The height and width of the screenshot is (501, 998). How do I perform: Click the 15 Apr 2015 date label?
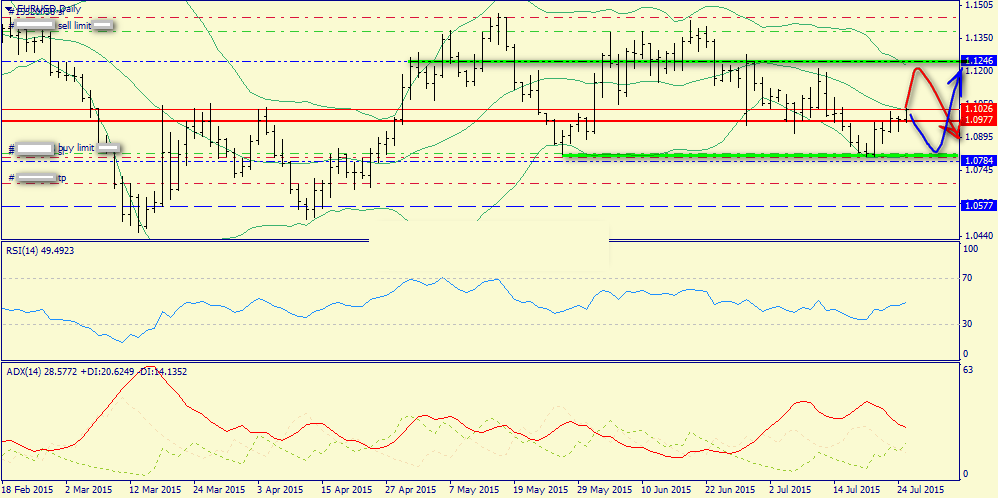click(x=347, y=490)
